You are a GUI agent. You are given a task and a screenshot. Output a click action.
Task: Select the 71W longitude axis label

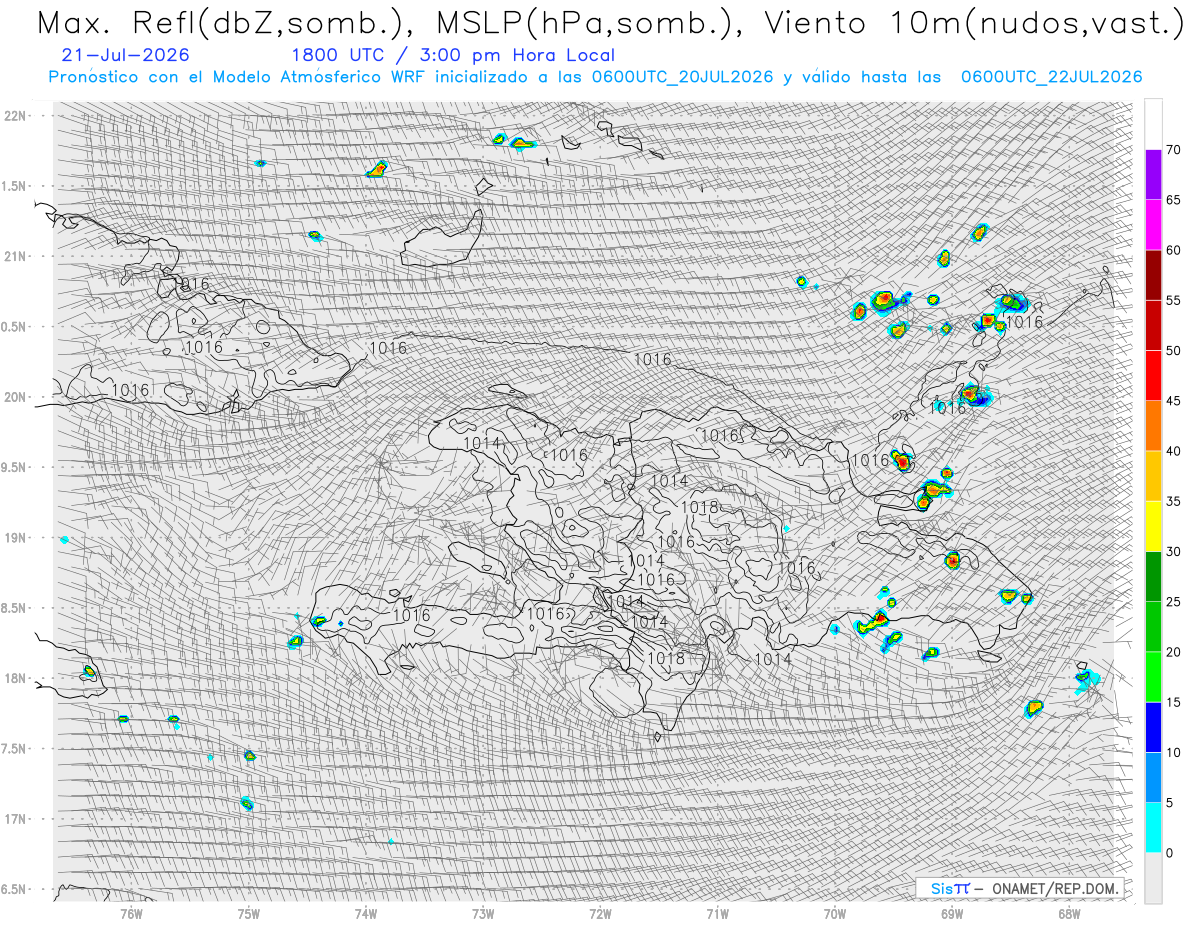coord(717,912)
